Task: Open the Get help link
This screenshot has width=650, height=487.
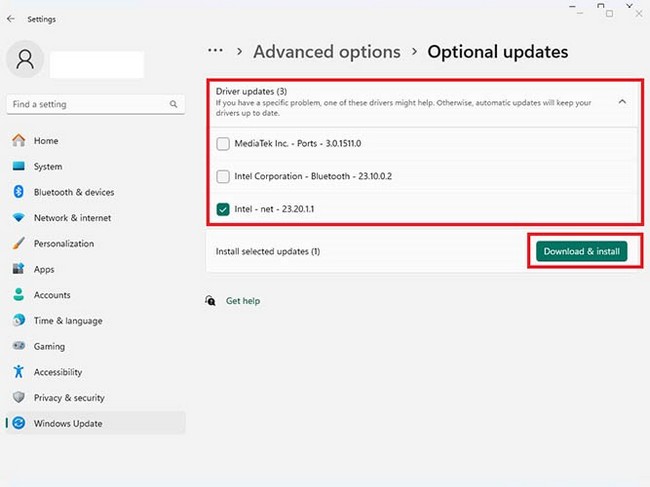Action: pos(243,300)
